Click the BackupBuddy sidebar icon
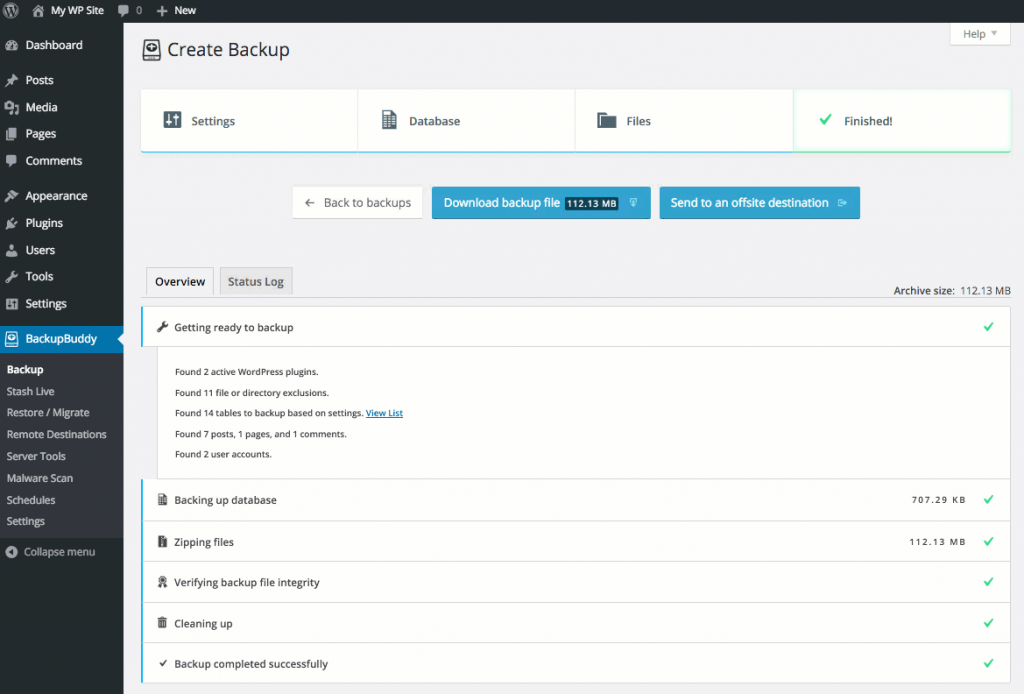This screenshot has height=694, width=1024. 11,339
